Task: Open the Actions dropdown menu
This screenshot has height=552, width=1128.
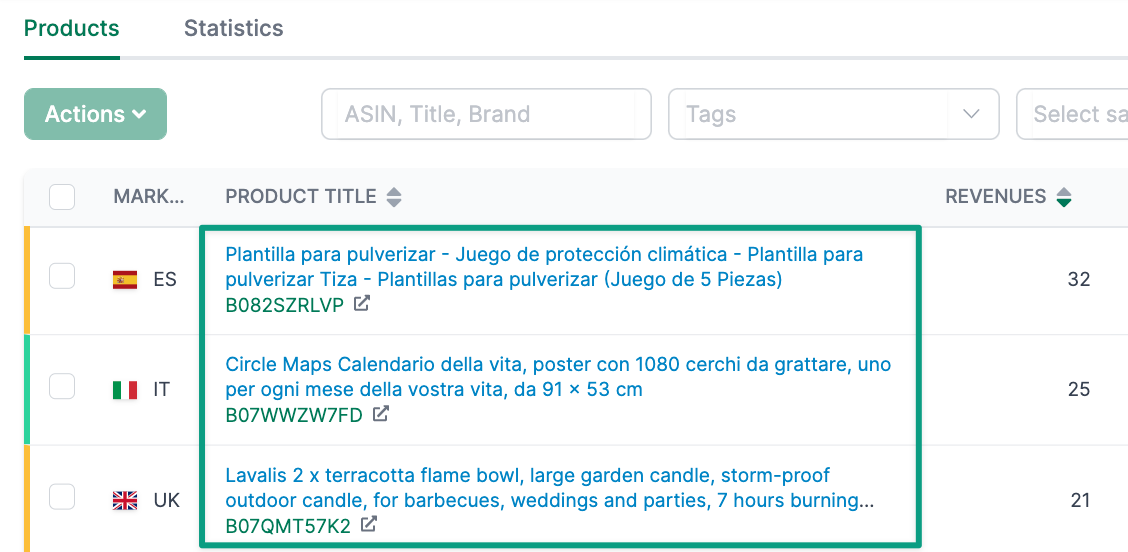Action: (95, 114)
